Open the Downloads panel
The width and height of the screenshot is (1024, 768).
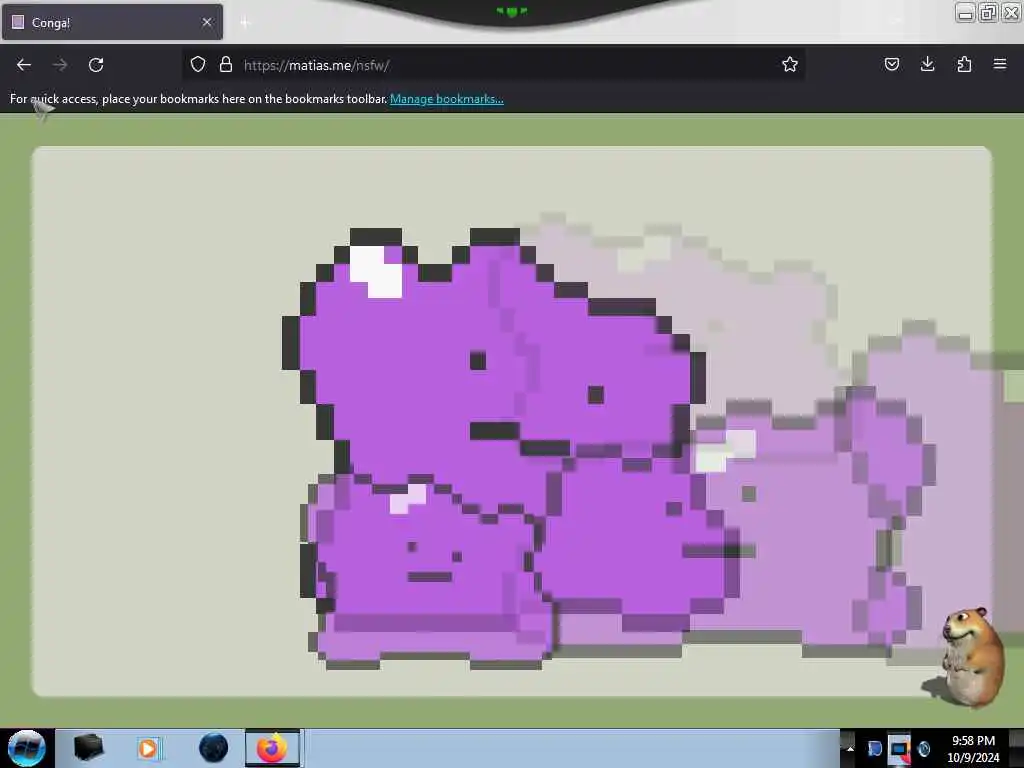[927, 64]
